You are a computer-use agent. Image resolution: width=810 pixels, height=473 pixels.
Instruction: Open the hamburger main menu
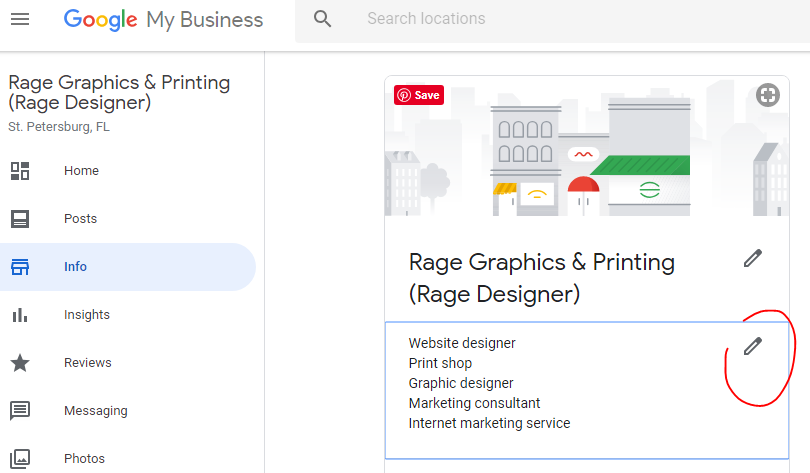[20, 19]
